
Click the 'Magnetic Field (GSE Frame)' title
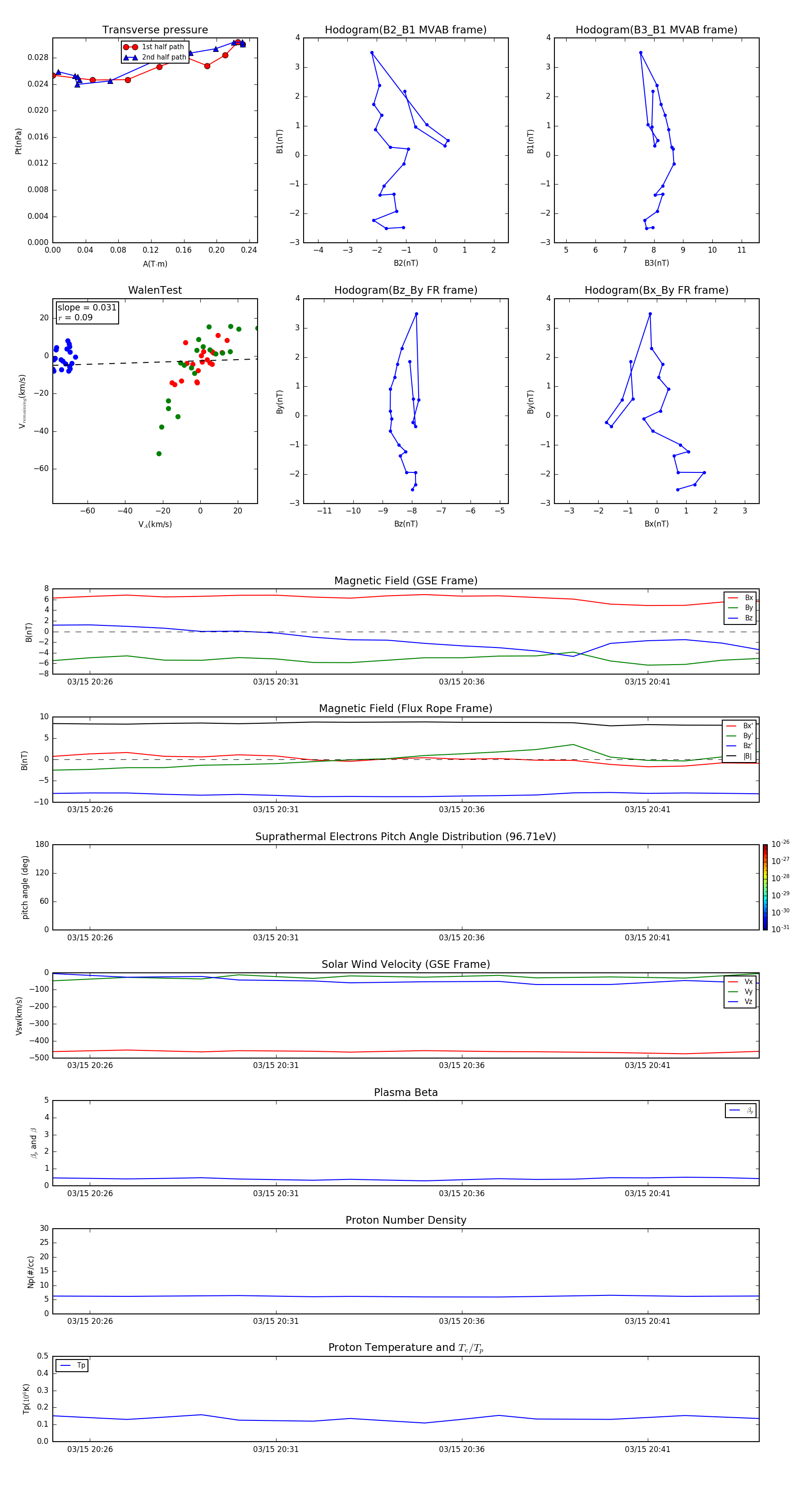pyautogui.click(x=406, y=581)
